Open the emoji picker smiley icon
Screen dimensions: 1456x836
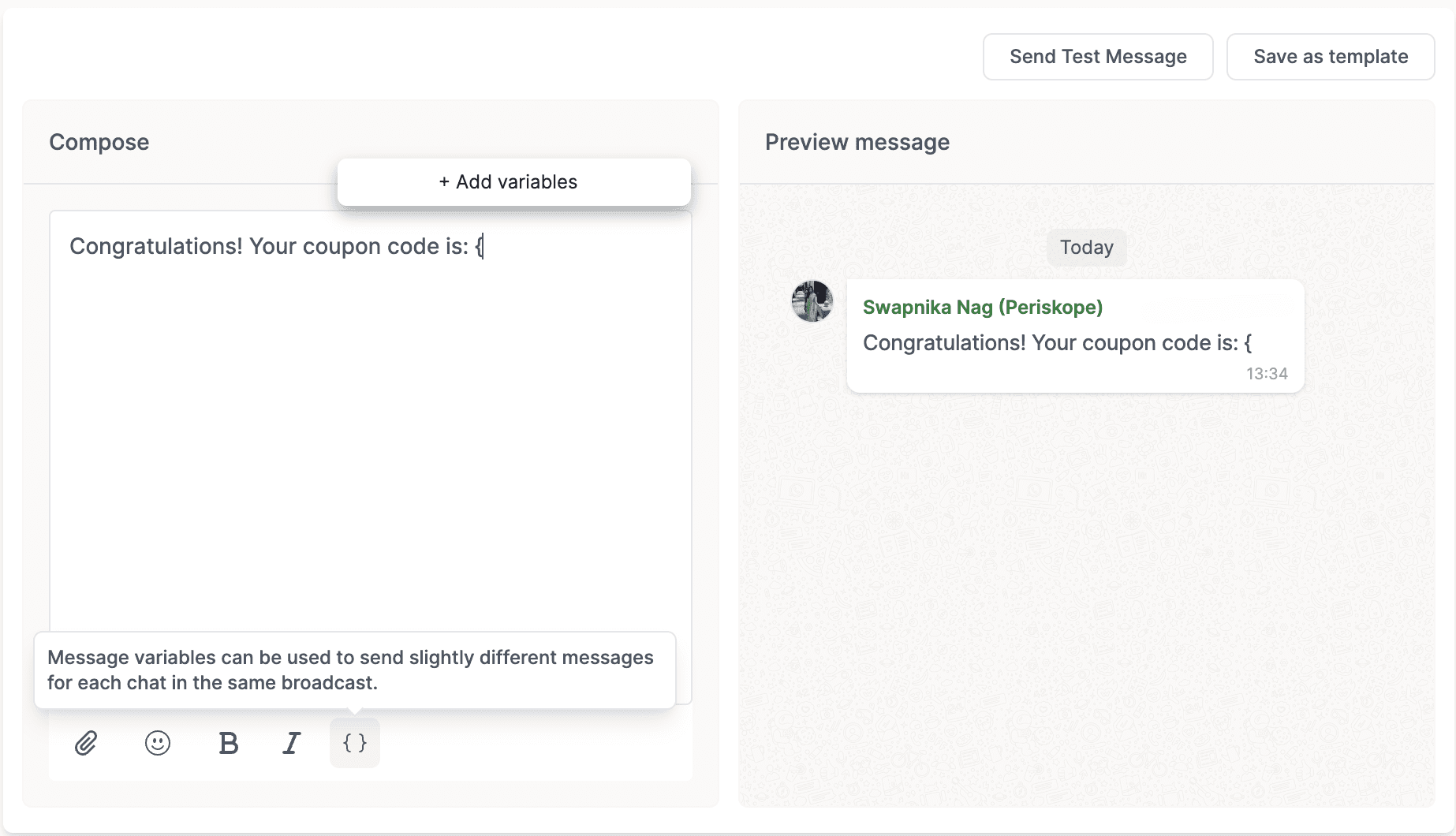coord(158,743)
